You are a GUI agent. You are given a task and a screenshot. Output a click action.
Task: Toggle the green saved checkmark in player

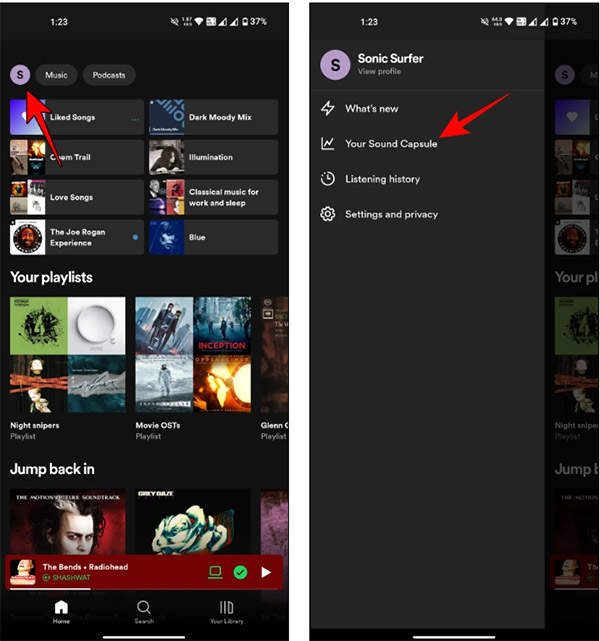240,572
